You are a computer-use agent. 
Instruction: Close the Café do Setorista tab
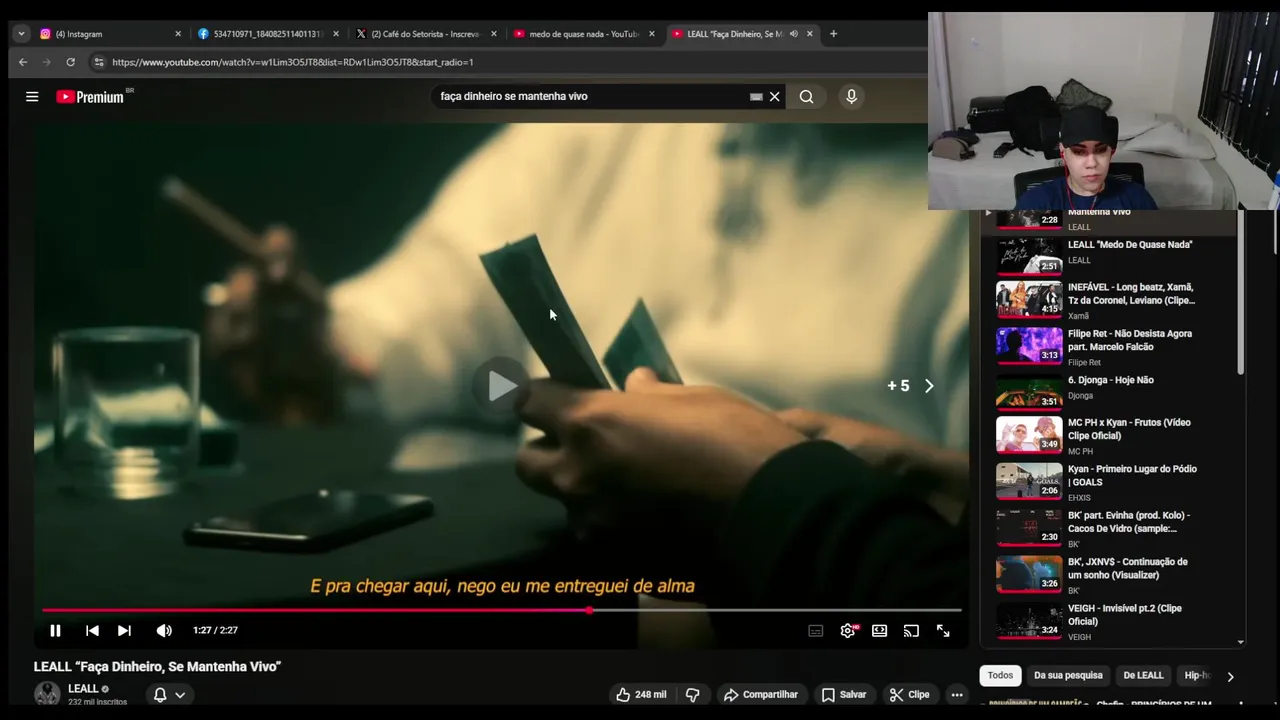coord(494,34)
